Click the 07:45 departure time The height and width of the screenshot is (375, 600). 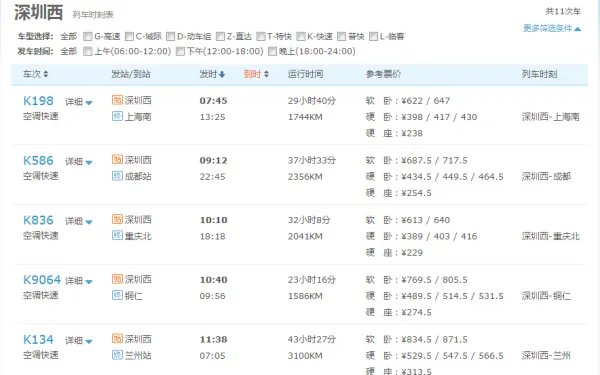[x=213, y=101]
